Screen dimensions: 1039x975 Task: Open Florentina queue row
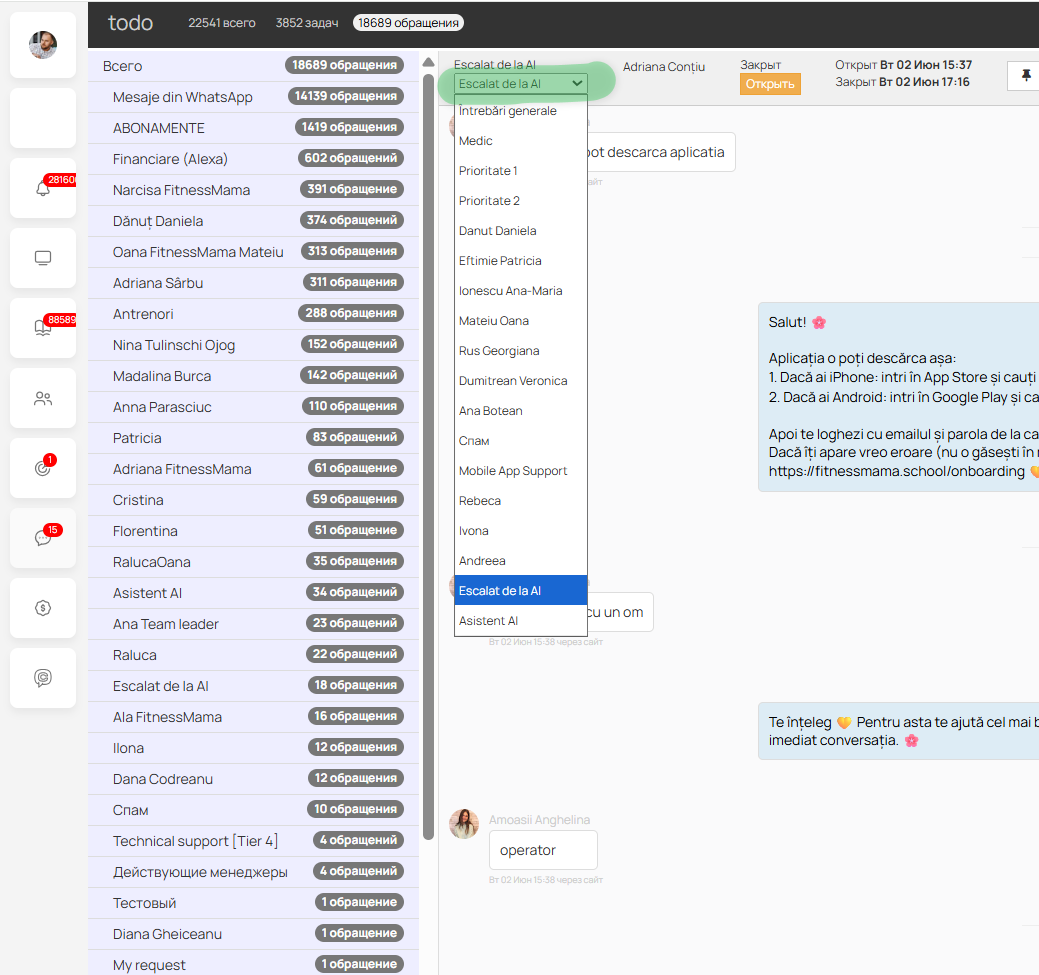tap(253, 531)
